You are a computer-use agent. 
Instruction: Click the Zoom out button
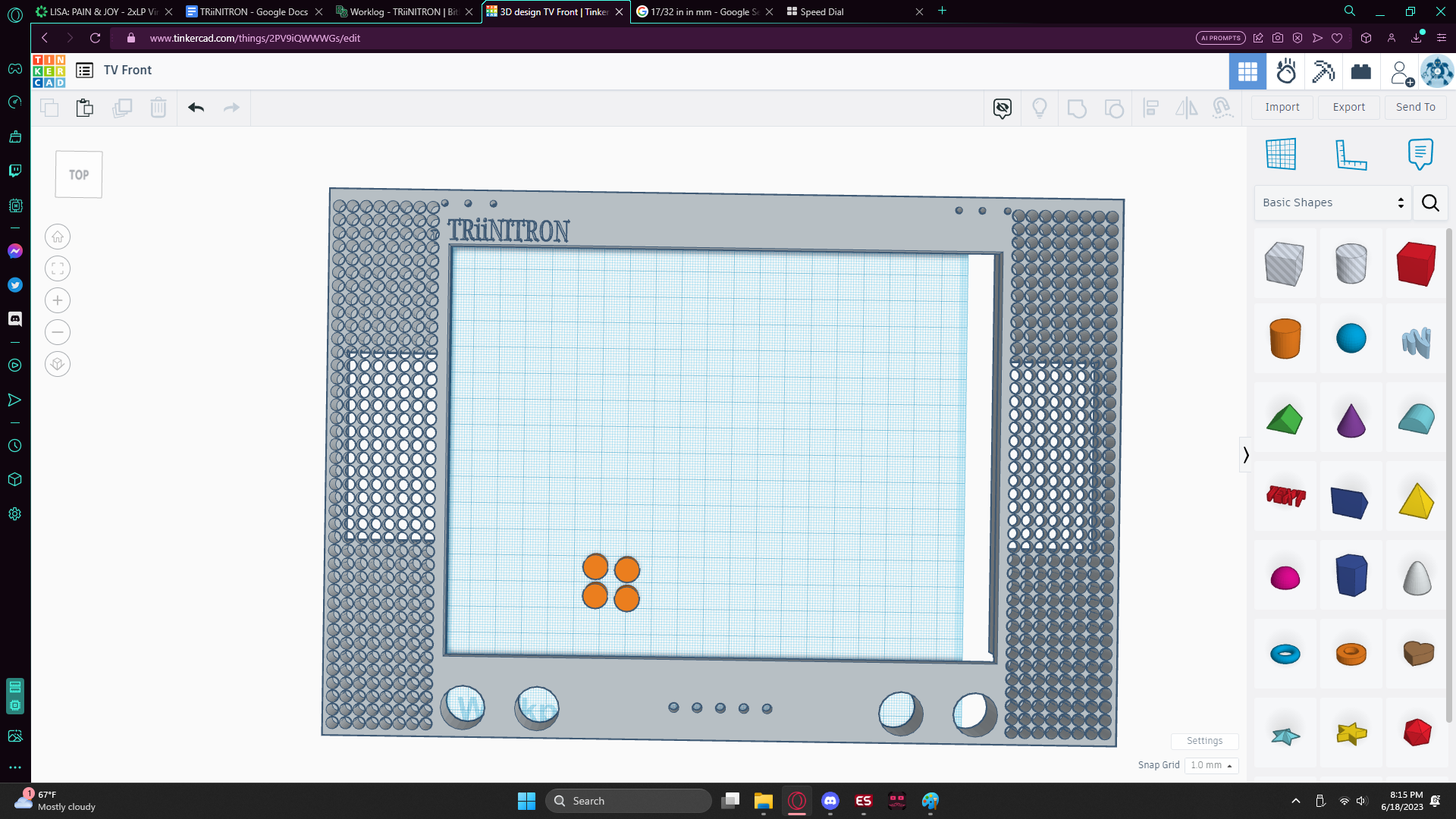(58, 333)
